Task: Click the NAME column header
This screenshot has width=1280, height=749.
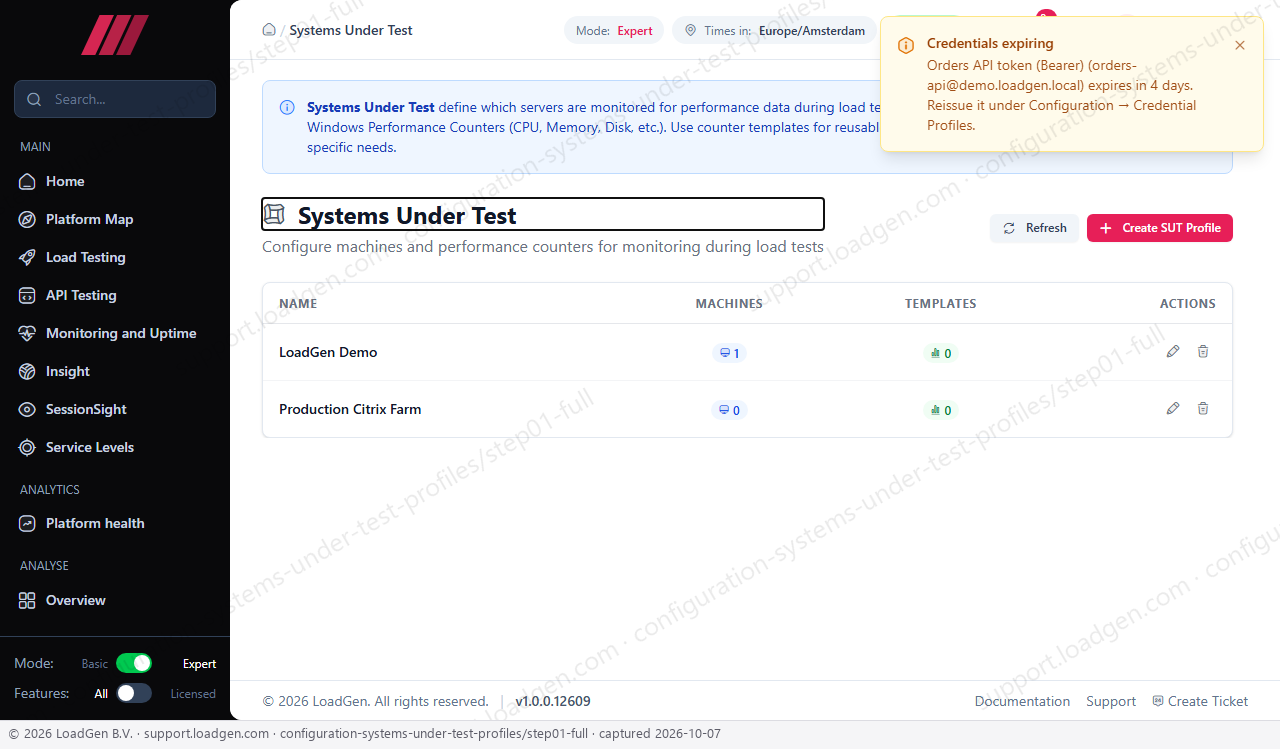Action: tap(298, 303)
